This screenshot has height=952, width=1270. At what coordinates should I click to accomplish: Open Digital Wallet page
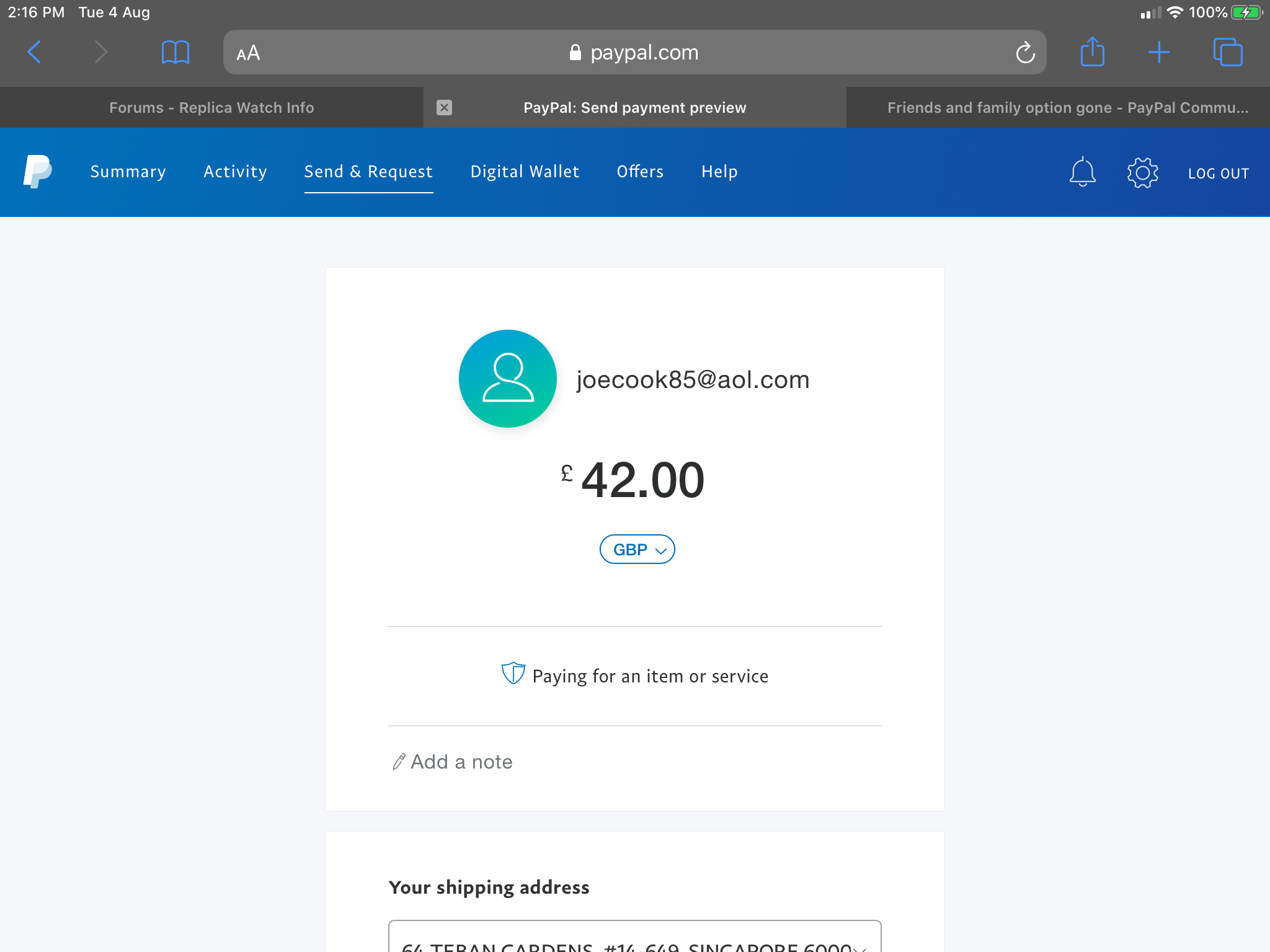tap(525, 172)
